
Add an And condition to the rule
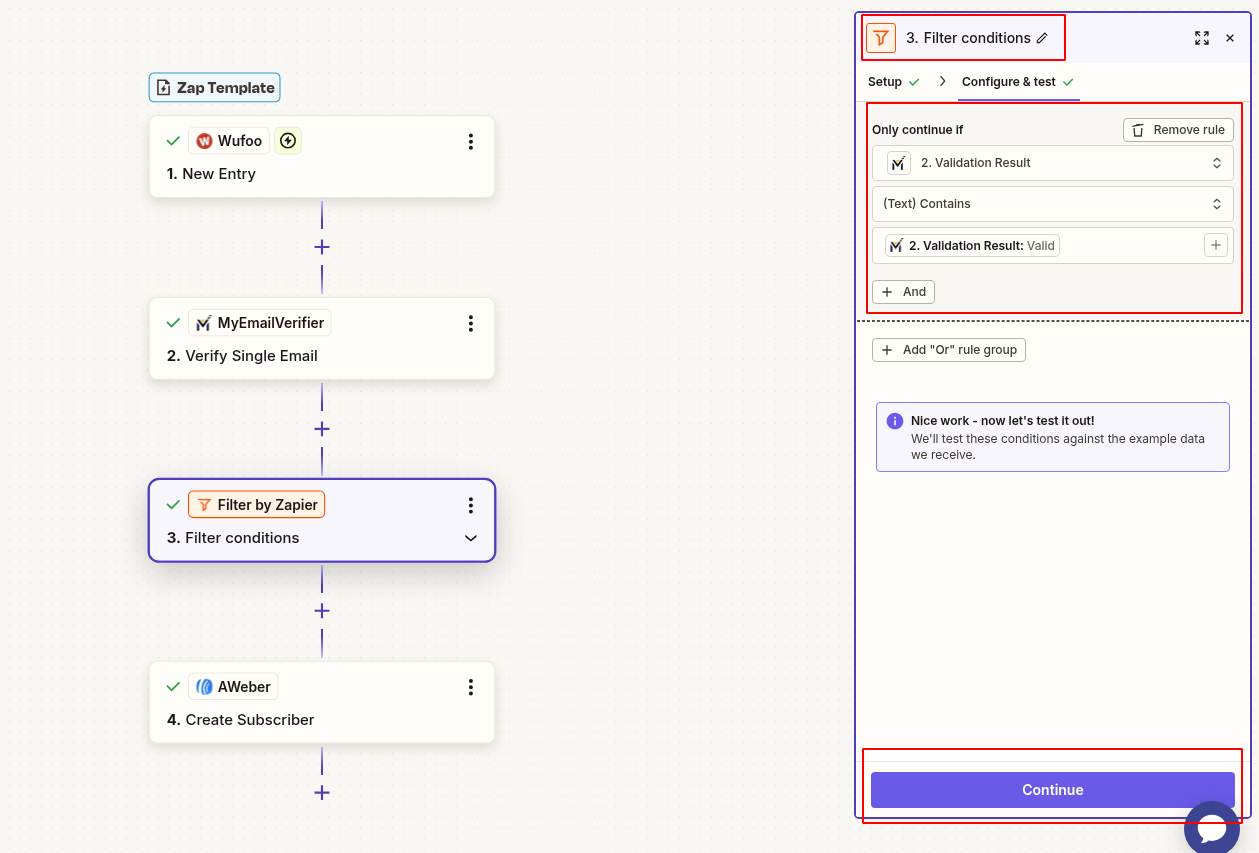[902, 291]
